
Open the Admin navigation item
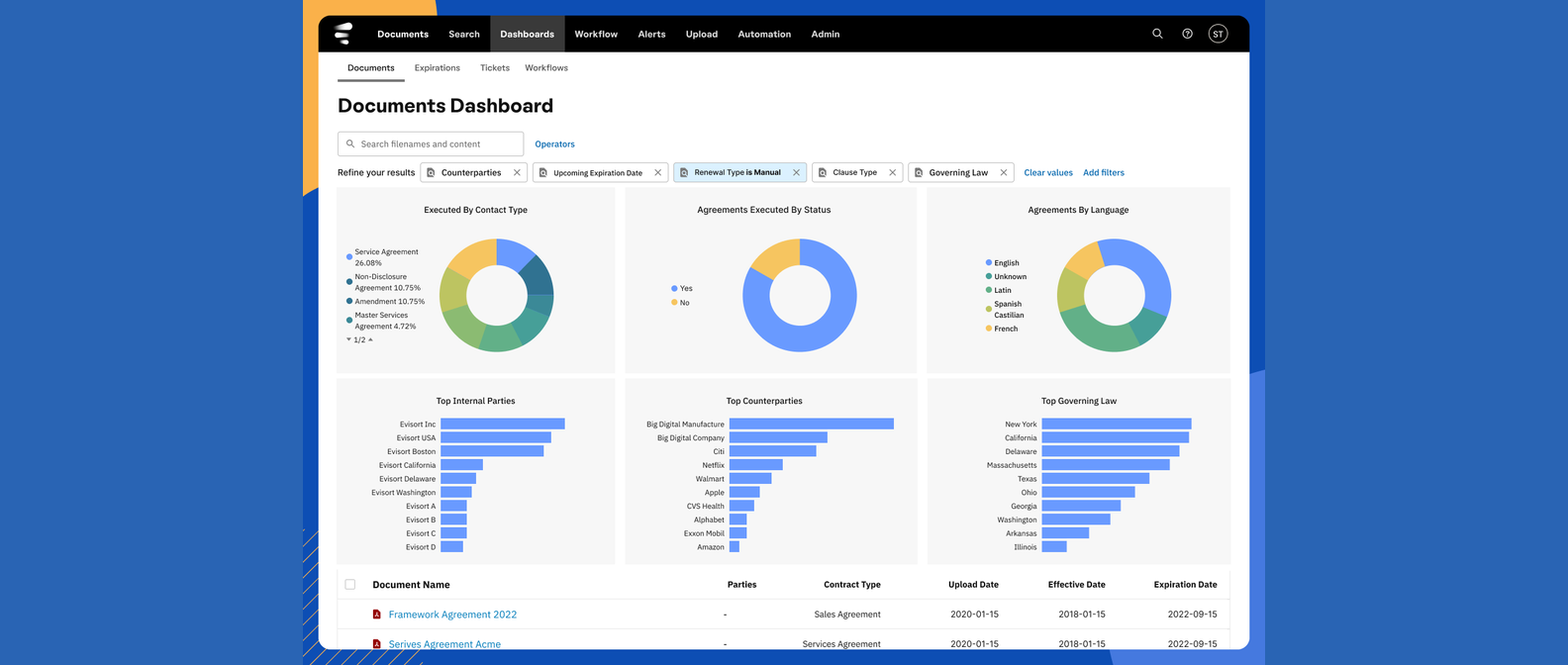coord(826,34)
